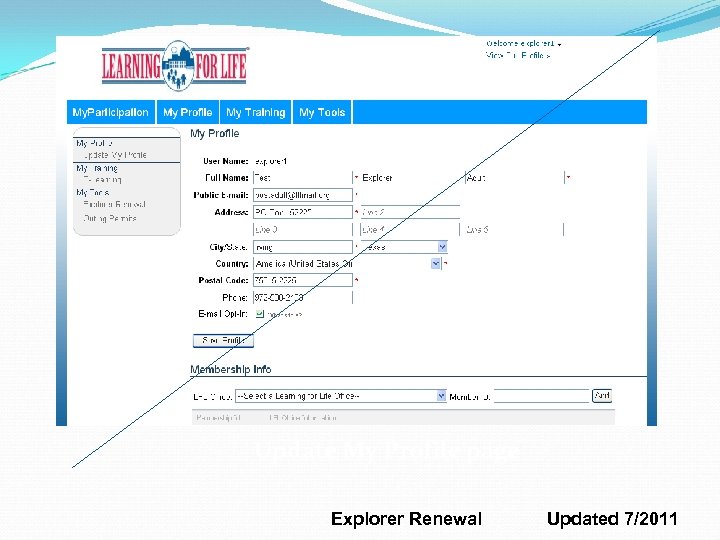Select My Profile in the sidebar
This screenshot has height=540, width=720.
point(95,143)
